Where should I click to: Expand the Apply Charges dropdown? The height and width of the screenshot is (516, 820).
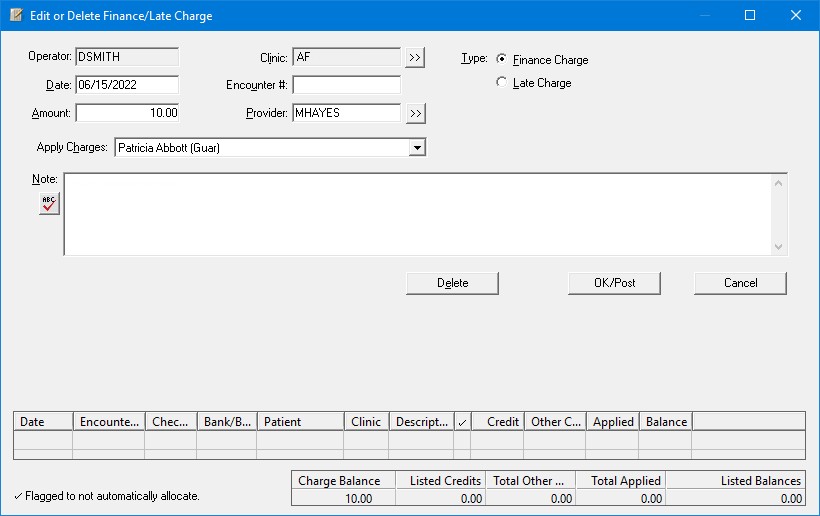click(x=418, y=148)
